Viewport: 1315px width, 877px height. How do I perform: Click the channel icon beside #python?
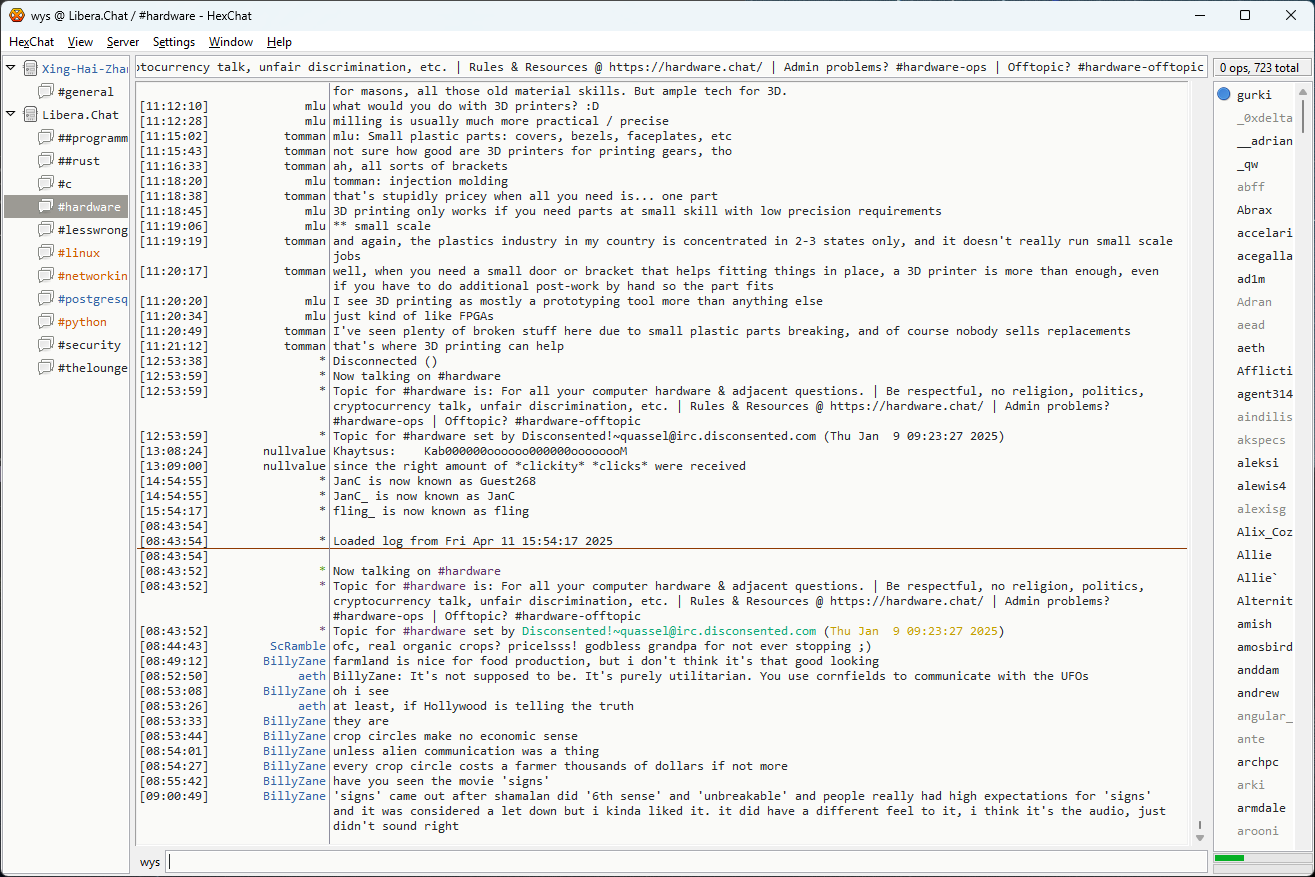(x=45, y=322)
